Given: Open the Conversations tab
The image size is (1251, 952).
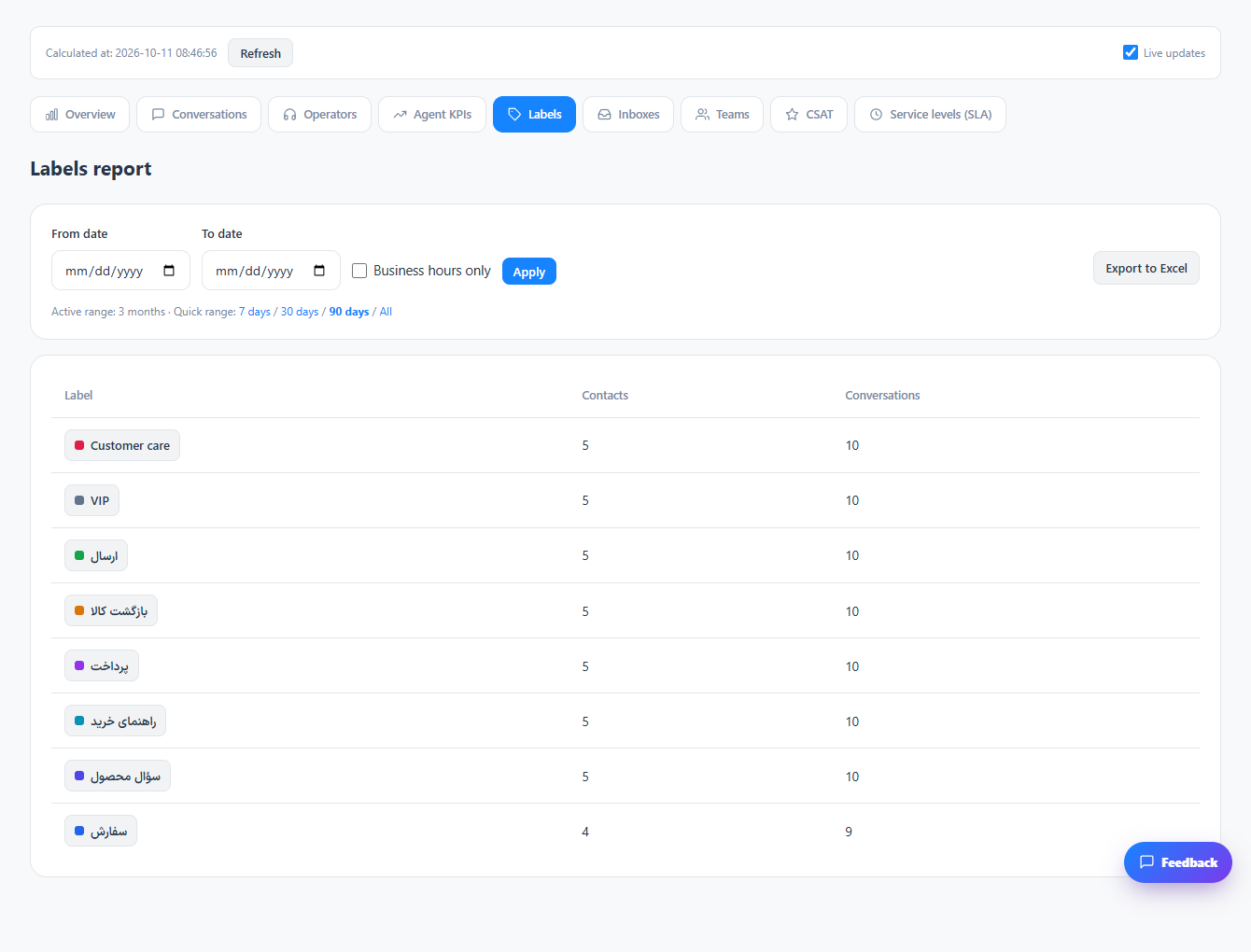Looking at the screenshot, I should point(199,115).
